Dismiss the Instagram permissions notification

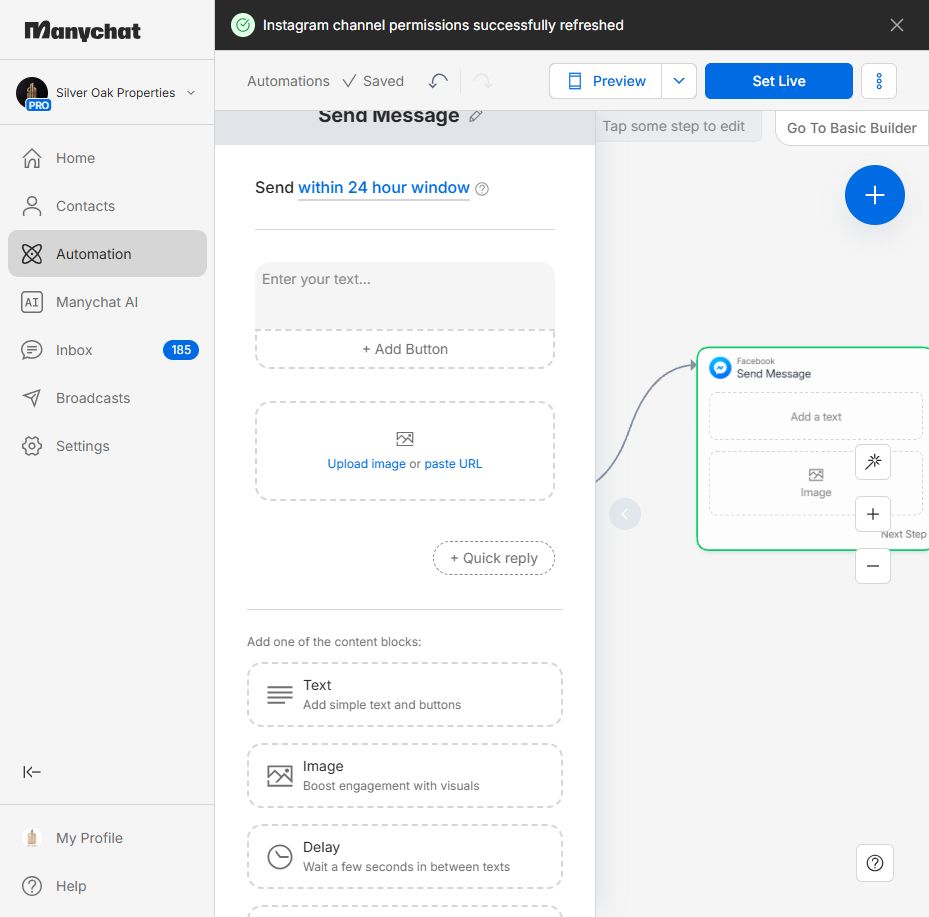[896, 25]
